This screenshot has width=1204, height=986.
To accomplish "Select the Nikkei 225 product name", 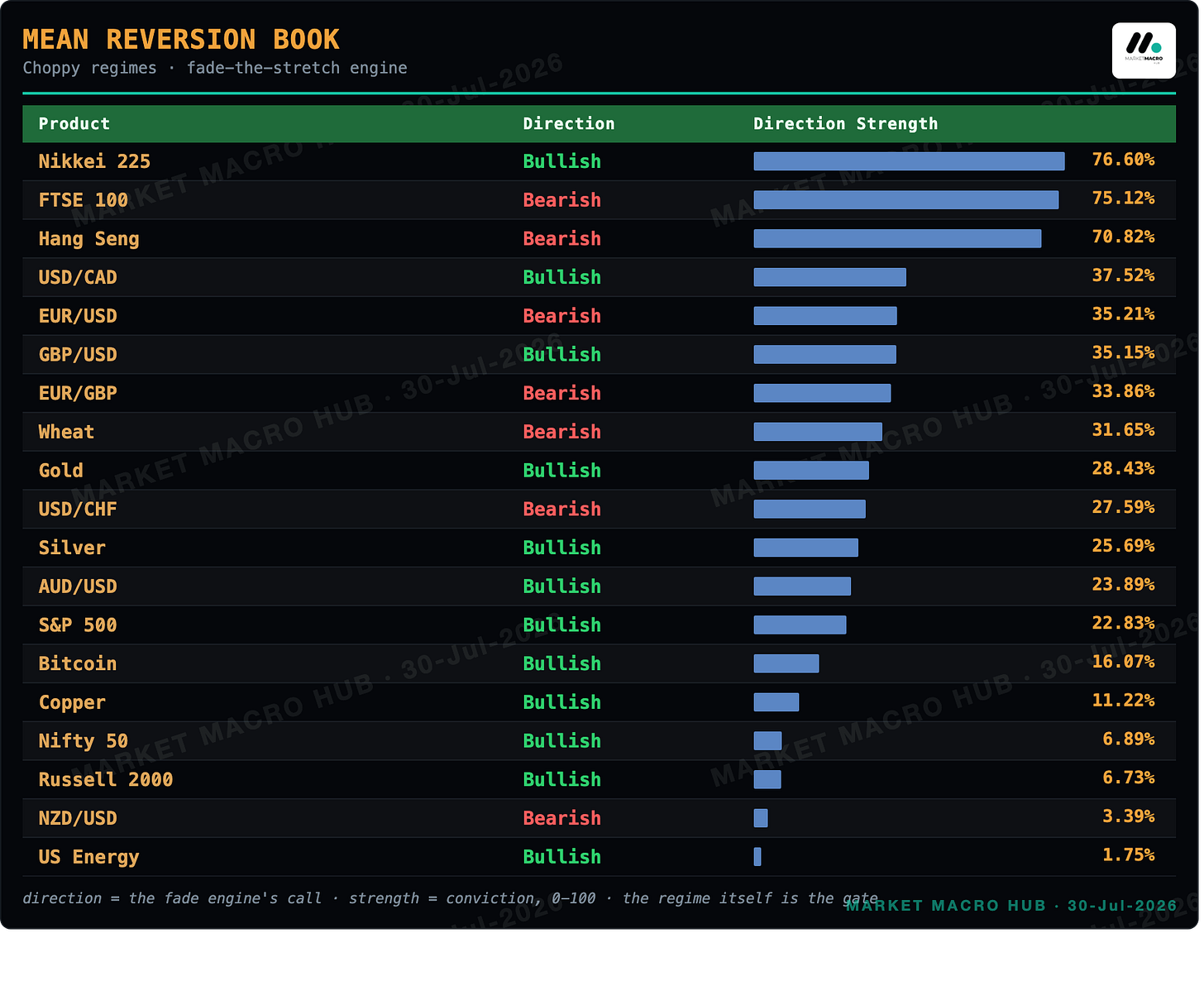I will tap(94, 161).
